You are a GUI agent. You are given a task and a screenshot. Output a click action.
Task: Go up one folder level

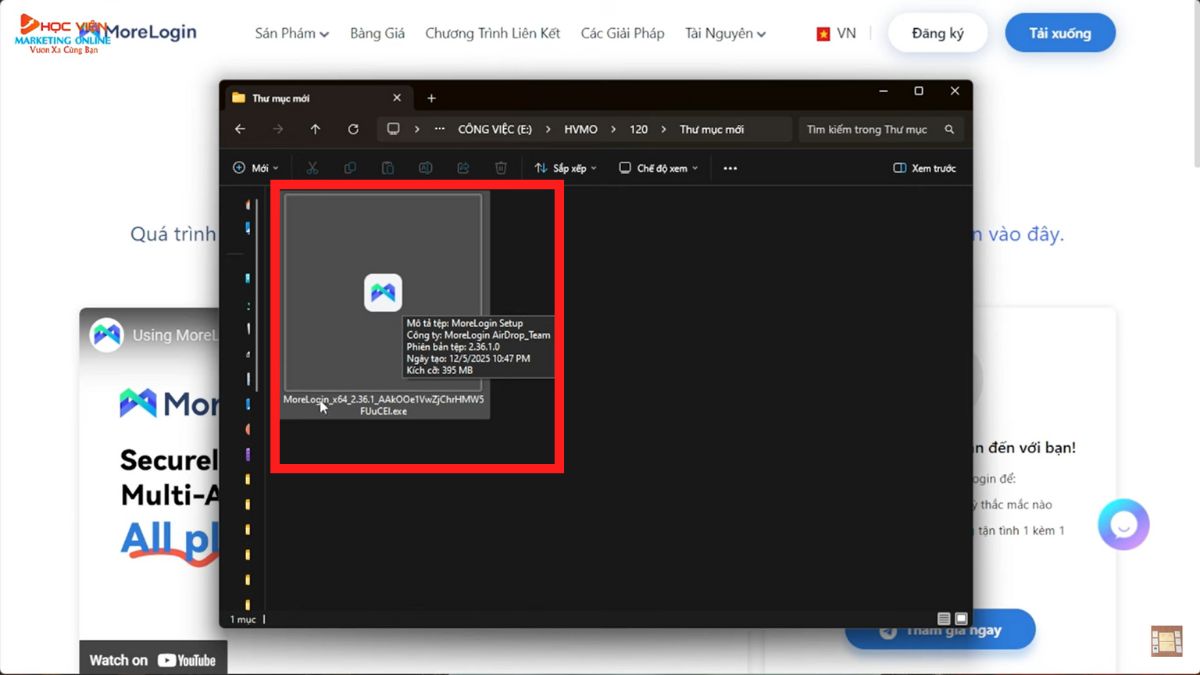pyautogui.click(x=315, y=129)
